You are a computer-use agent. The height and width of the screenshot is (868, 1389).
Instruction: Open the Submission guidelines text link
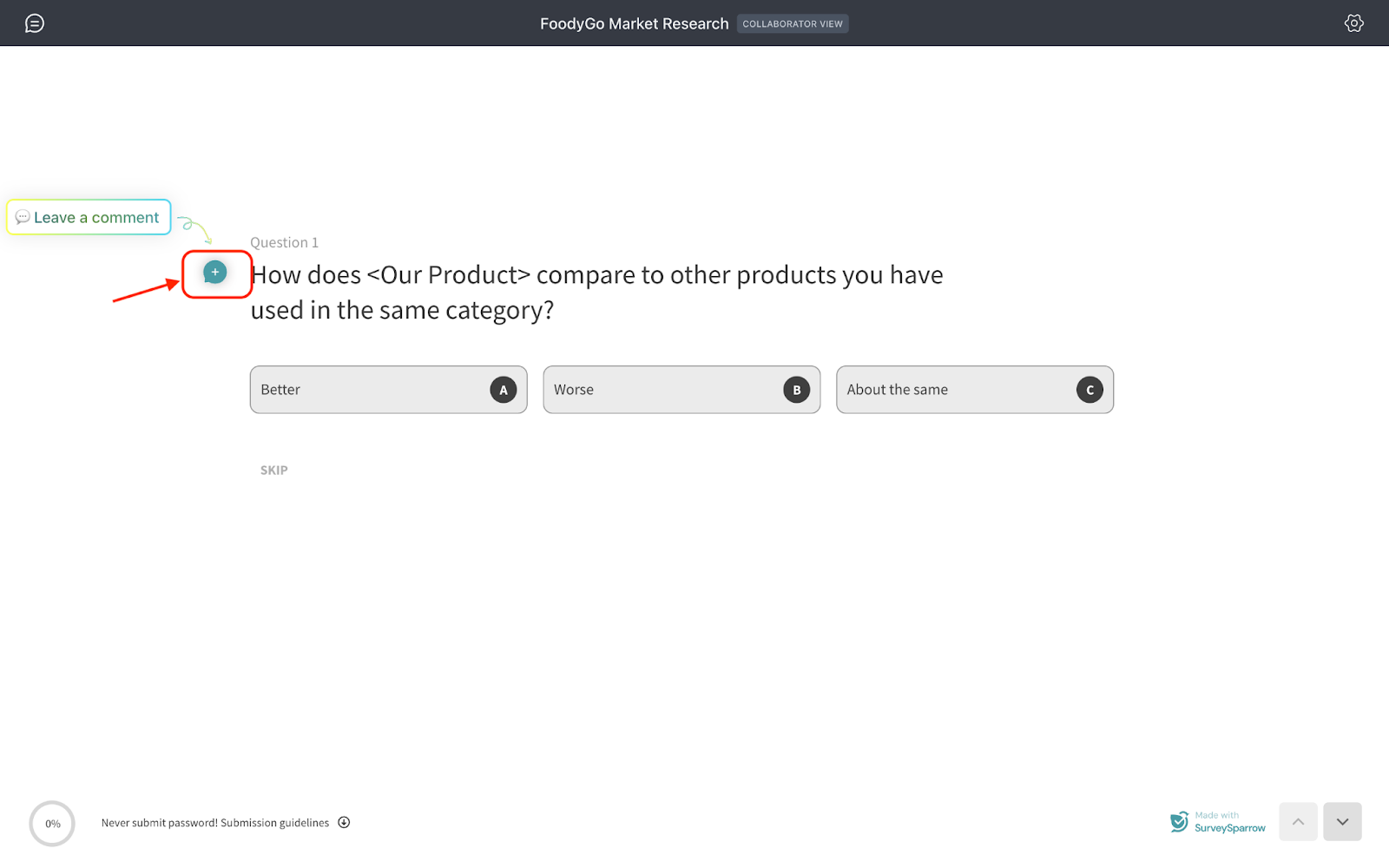(274, 823)
